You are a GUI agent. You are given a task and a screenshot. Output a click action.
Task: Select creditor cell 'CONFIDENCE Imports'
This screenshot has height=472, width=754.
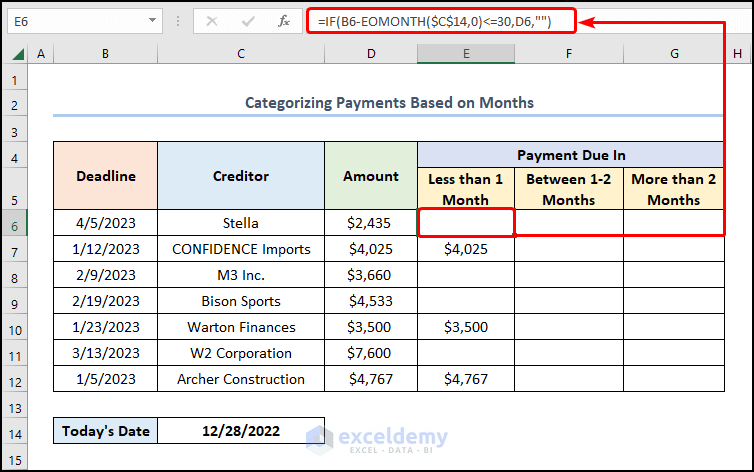point(241,248)
